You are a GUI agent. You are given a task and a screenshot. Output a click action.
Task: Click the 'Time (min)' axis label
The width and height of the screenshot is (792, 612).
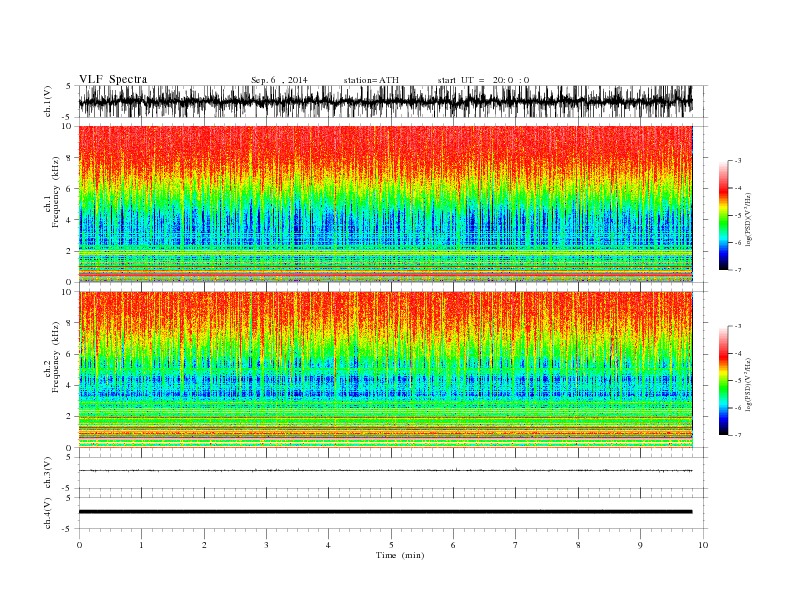[x=400, y=555]
